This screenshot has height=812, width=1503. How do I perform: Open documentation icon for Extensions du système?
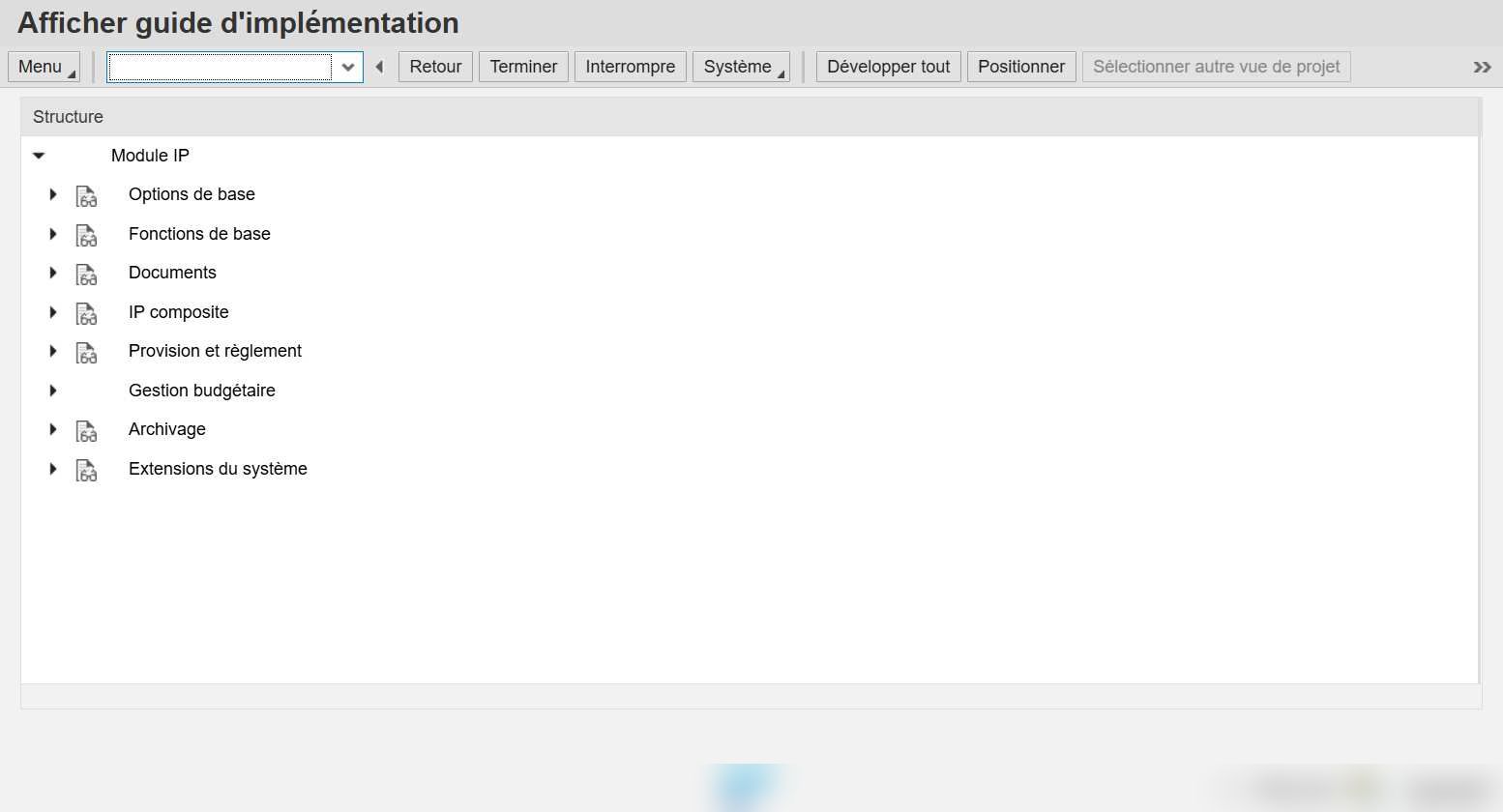[87, 470]
